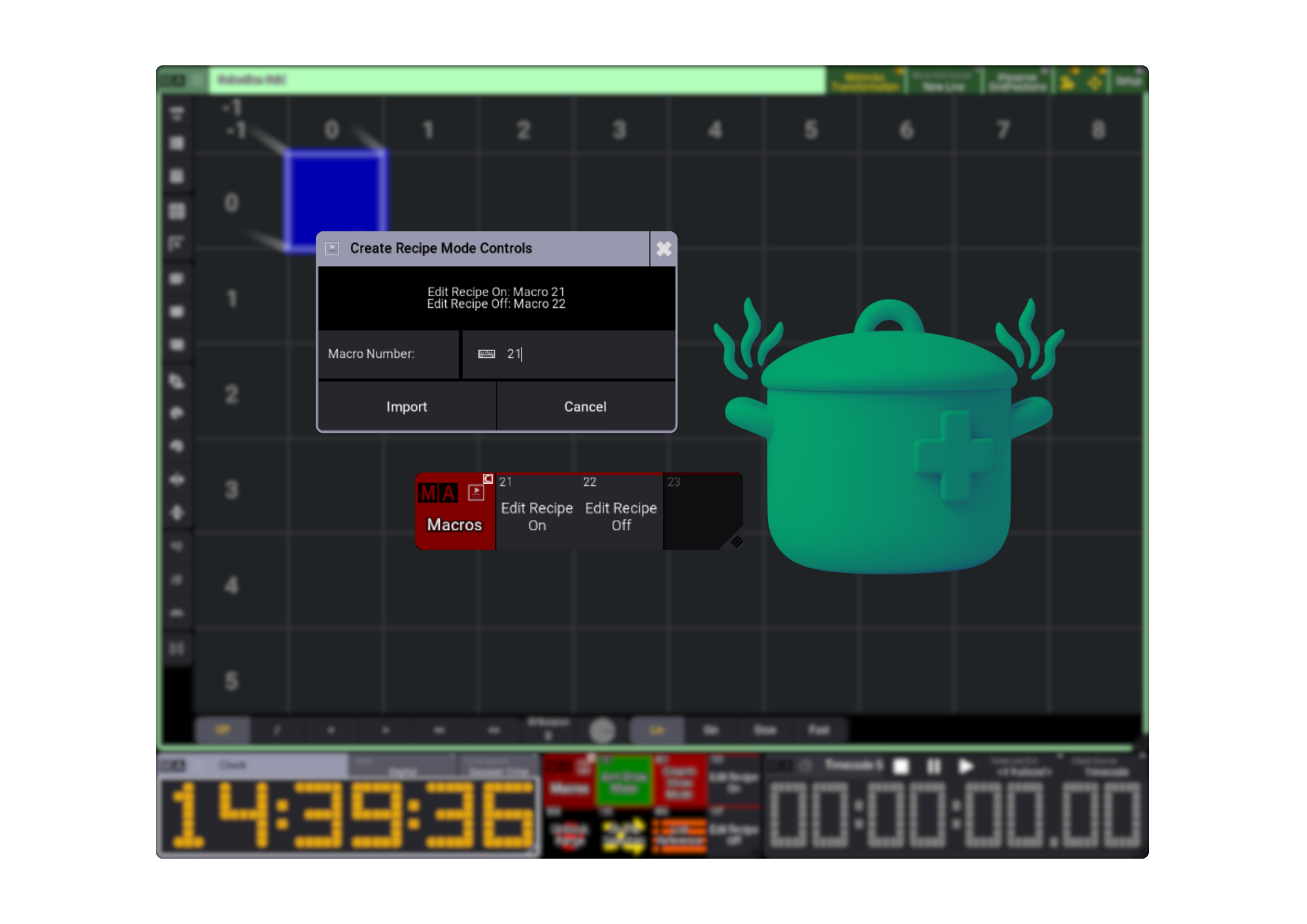Click the dialog title bar macro icon

click(332, 248)
